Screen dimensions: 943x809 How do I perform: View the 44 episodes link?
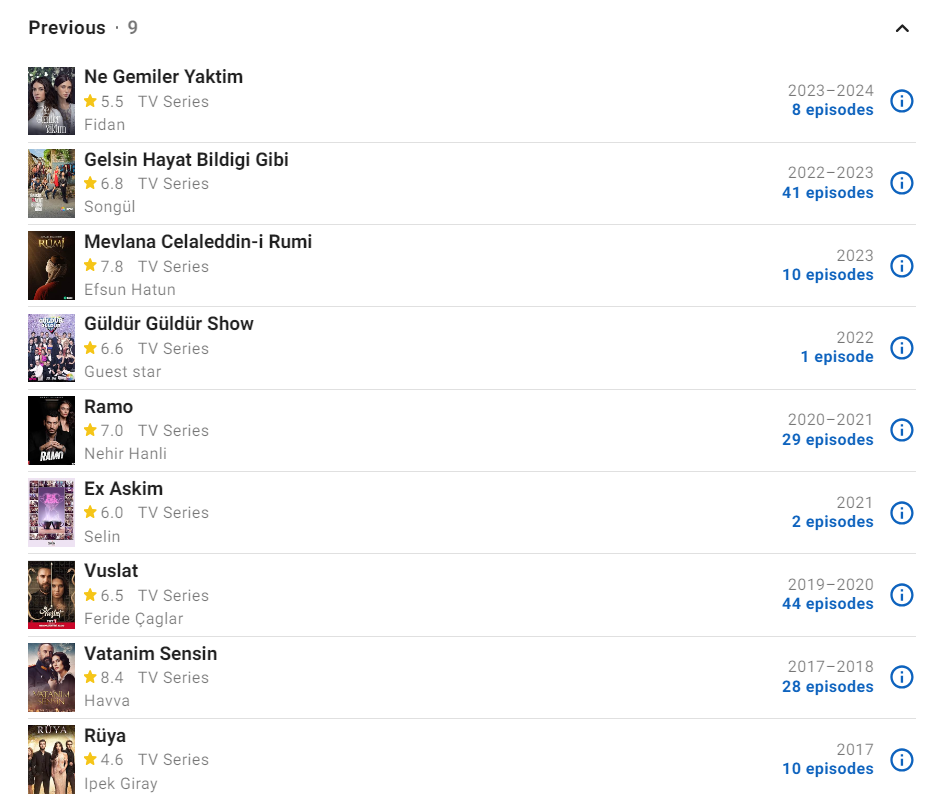(x=827, y=604)
